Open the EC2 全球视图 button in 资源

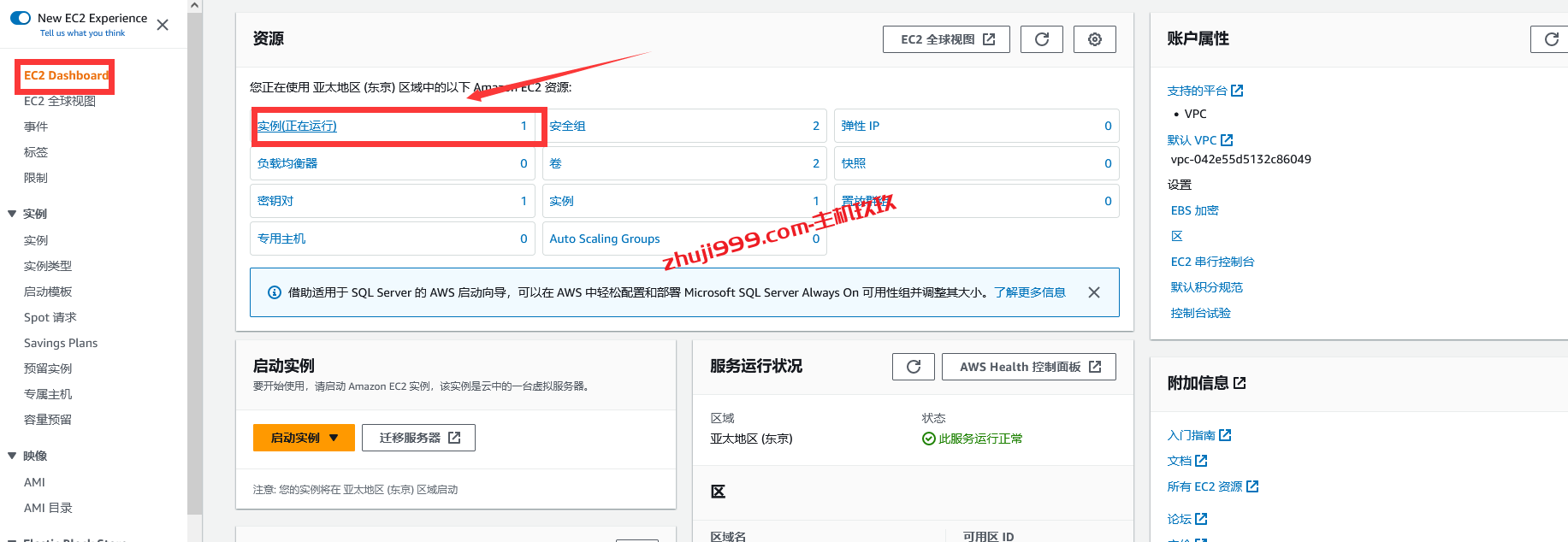tap(946, 39)
